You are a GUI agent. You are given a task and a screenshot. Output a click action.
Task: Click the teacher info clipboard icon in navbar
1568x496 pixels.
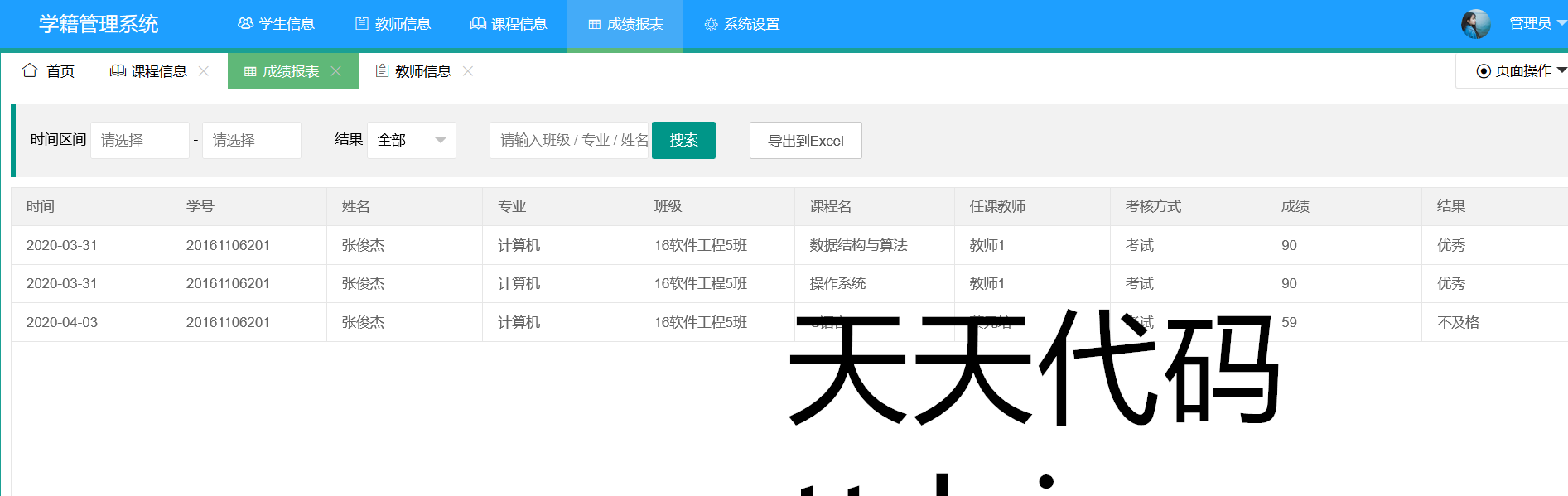(362, 24)
